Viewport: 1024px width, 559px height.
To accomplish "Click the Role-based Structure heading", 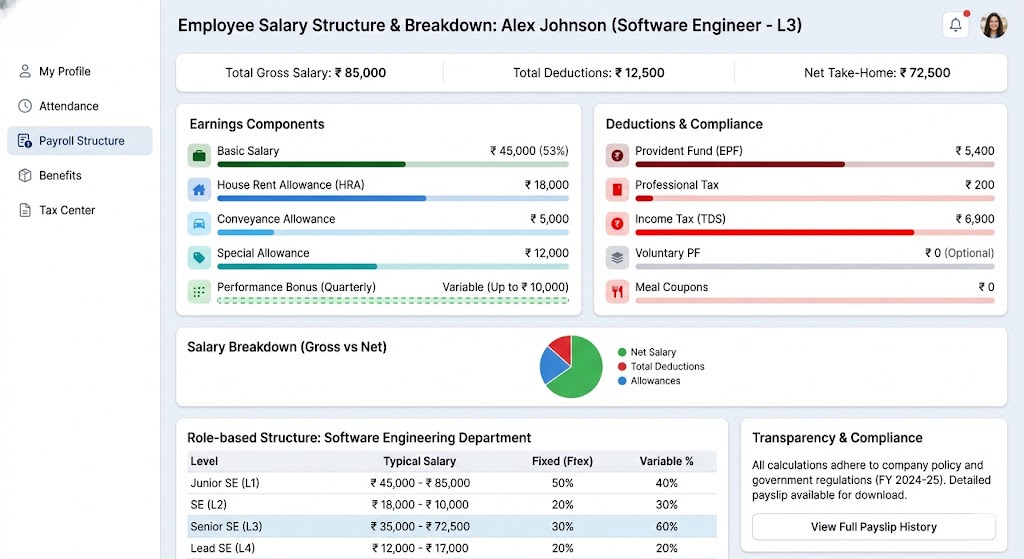I will pos(359,438).
